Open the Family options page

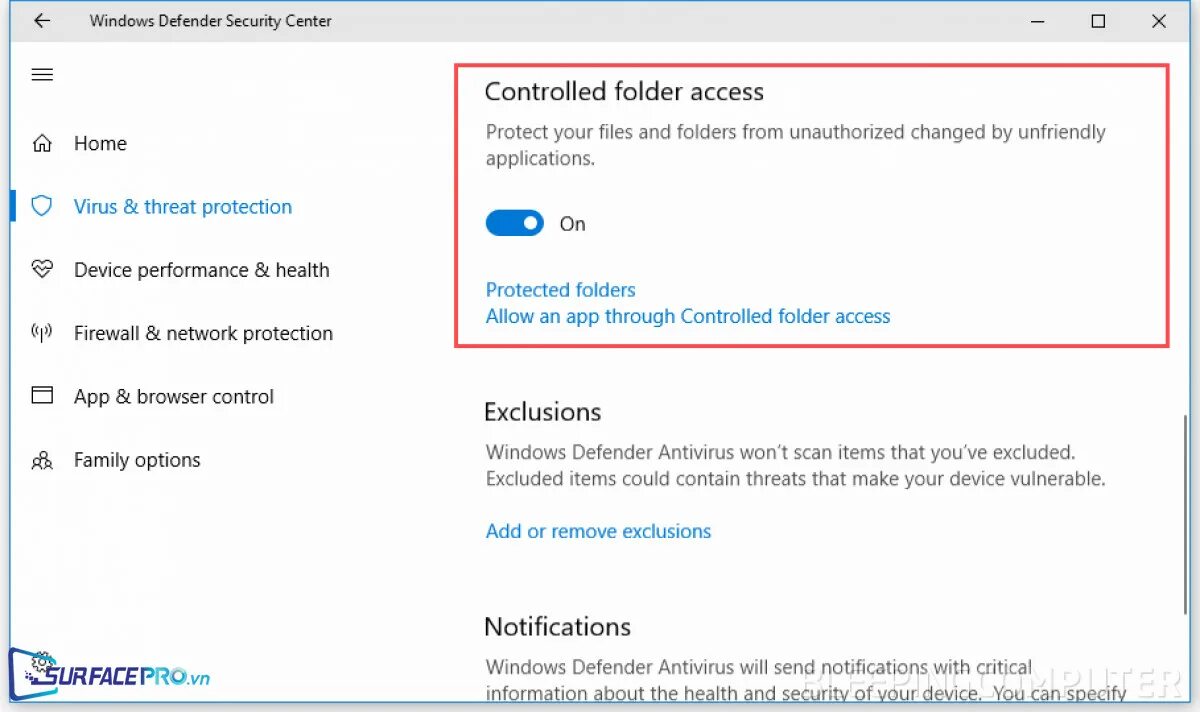pyautogui.click(x=137, y=460)
